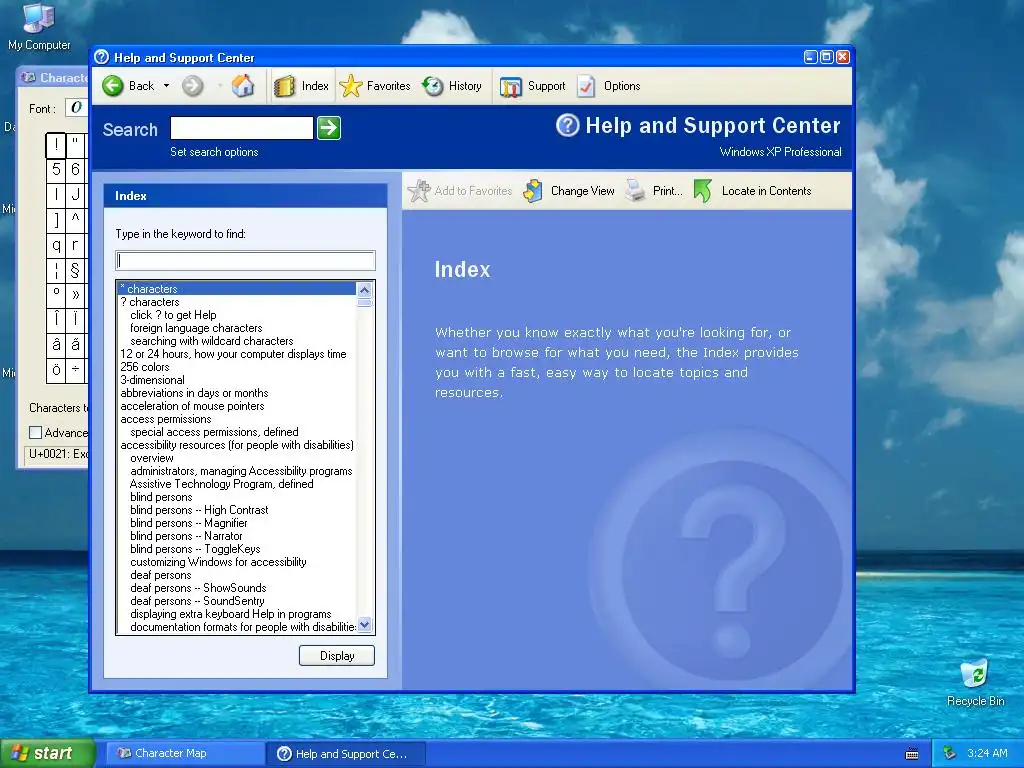Click the on-screen keyboard tray icon

point(912,754)
